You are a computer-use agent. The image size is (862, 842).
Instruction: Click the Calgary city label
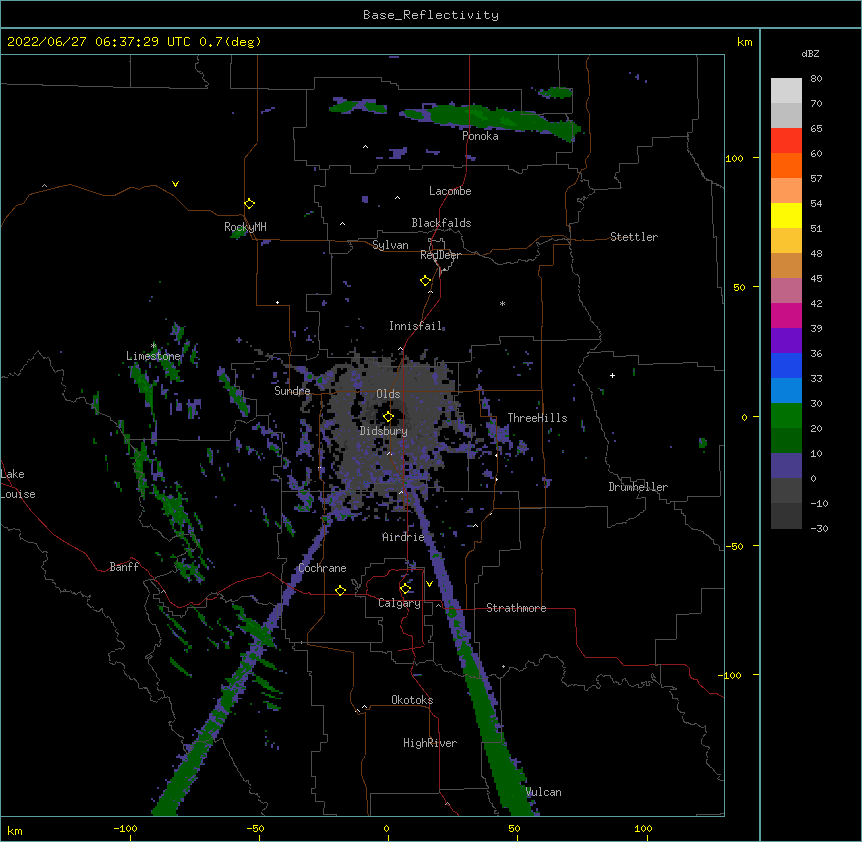click(399, 603)
